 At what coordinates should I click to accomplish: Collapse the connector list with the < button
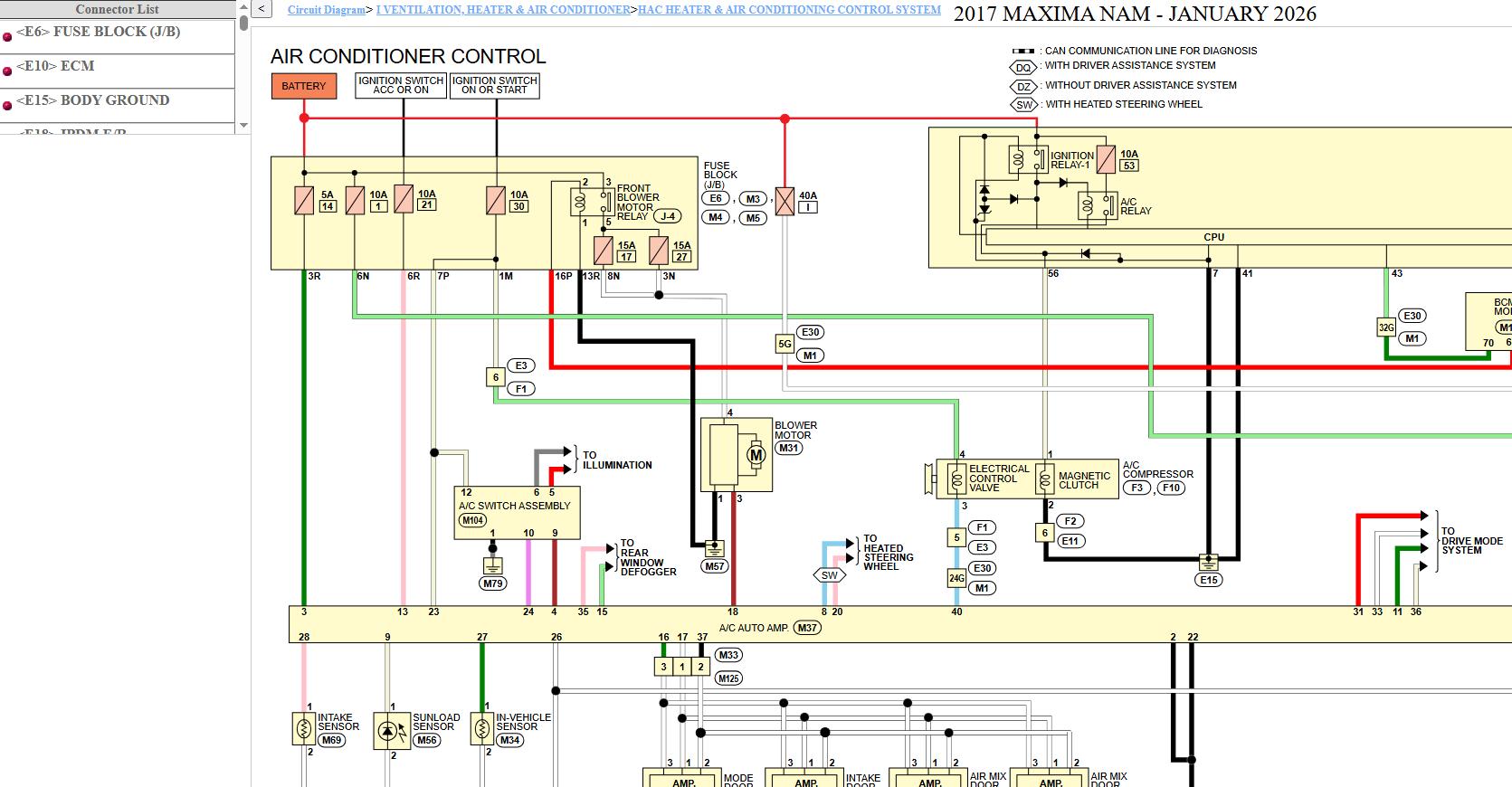tap(262, 9)
